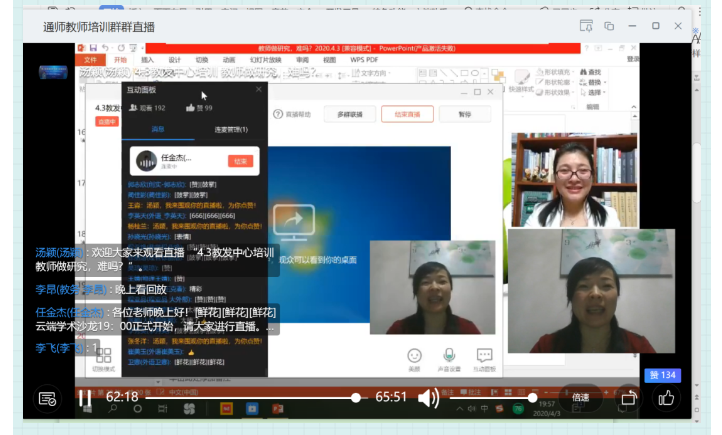This screenshot has height=435, width=722.
Task: Open the playlist/notes icon at bottom left
Action: [47, 399]
